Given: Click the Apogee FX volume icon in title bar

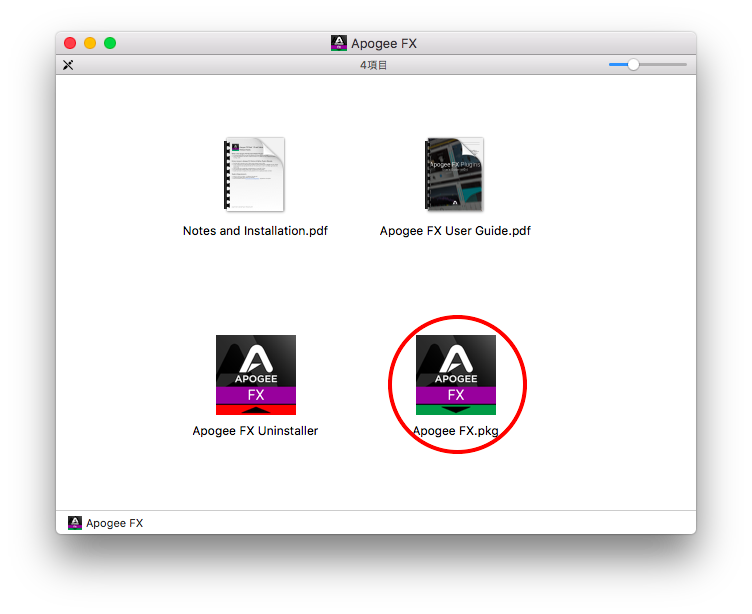Looking at the screenshot, I should (x=339, y=43).
